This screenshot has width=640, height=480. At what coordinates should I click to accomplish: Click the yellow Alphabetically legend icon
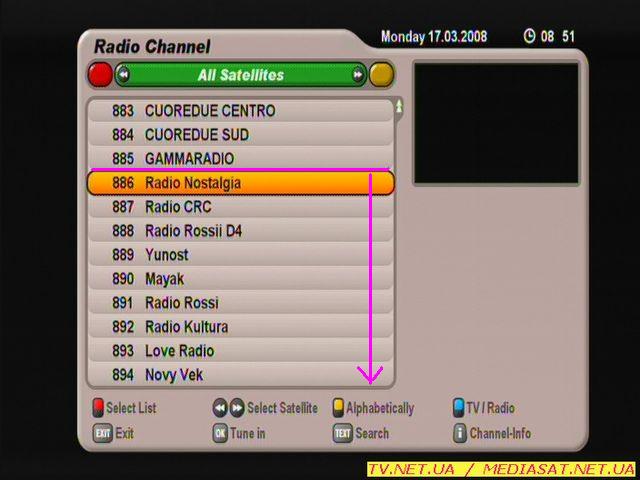click(338, 408)
